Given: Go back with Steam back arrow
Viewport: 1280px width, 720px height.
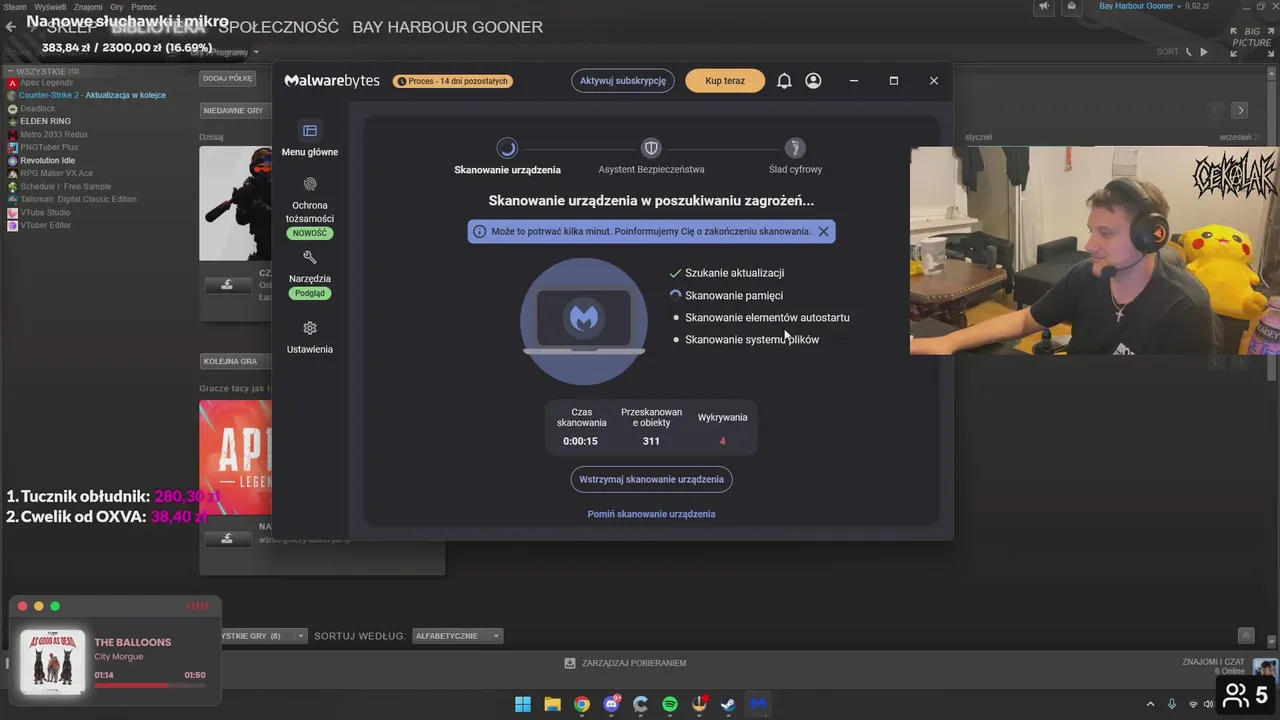Looking at the screenshot, I should click(10, 27).
